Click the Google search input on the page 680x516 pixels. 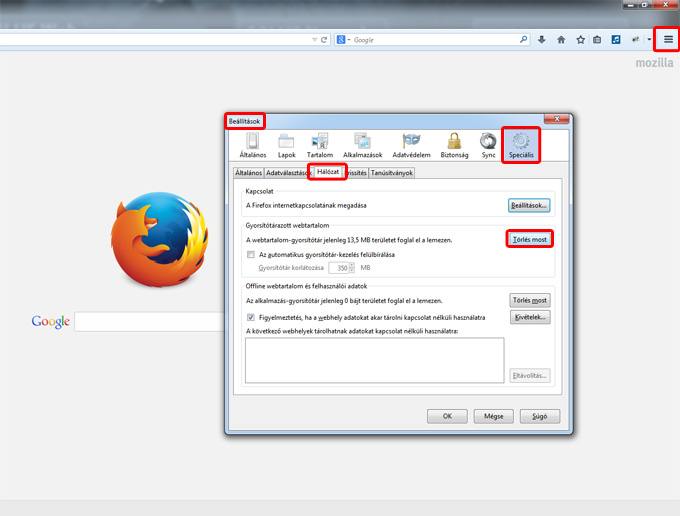(x=150, y=321)
